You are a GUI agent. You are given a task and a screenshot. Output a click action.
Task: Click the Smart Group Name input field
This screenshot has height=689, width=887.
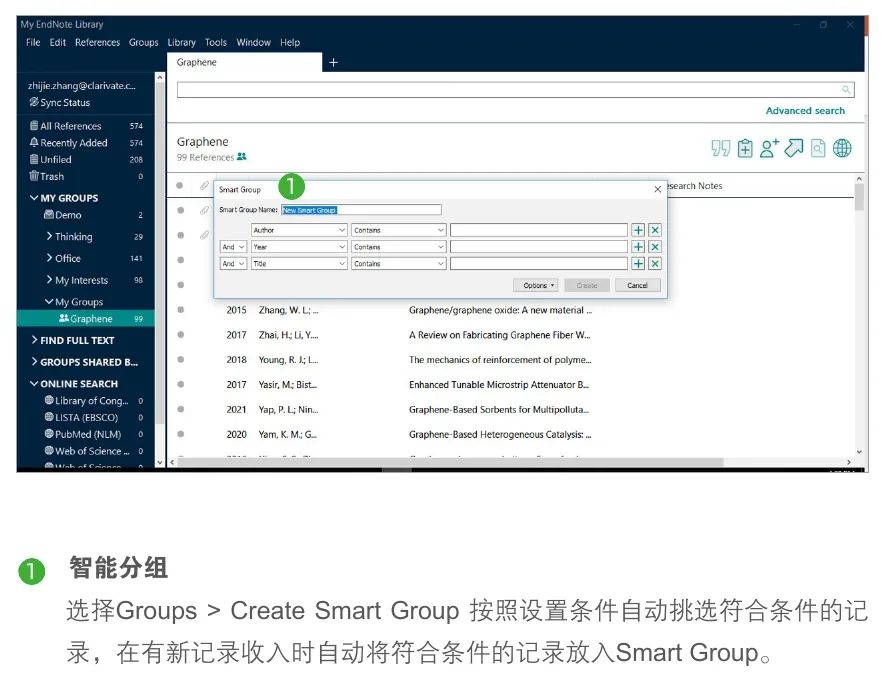[x=361, y=210]
